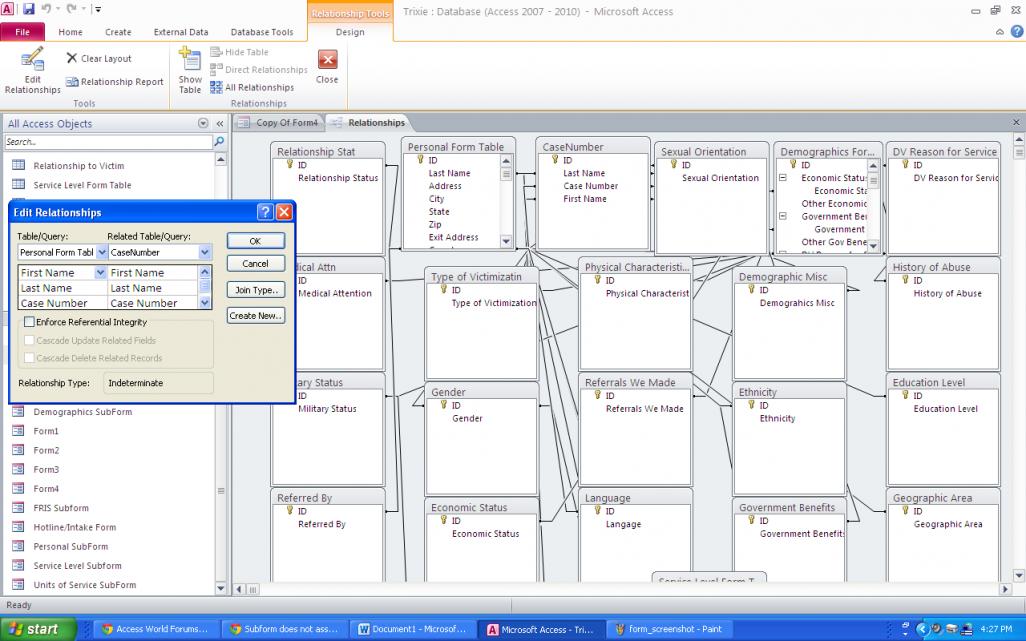The width and height of the screenshot is (1026, 641).
Task: Collapse Government Benefits node in Demographics table
Action: (783, 216)
